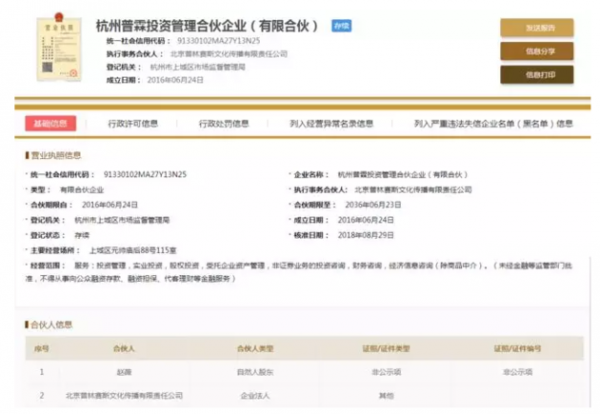Click the 经营范围 business scope paragraph
Viewport: 600px width, 414px height.
[x=298, y=272]
